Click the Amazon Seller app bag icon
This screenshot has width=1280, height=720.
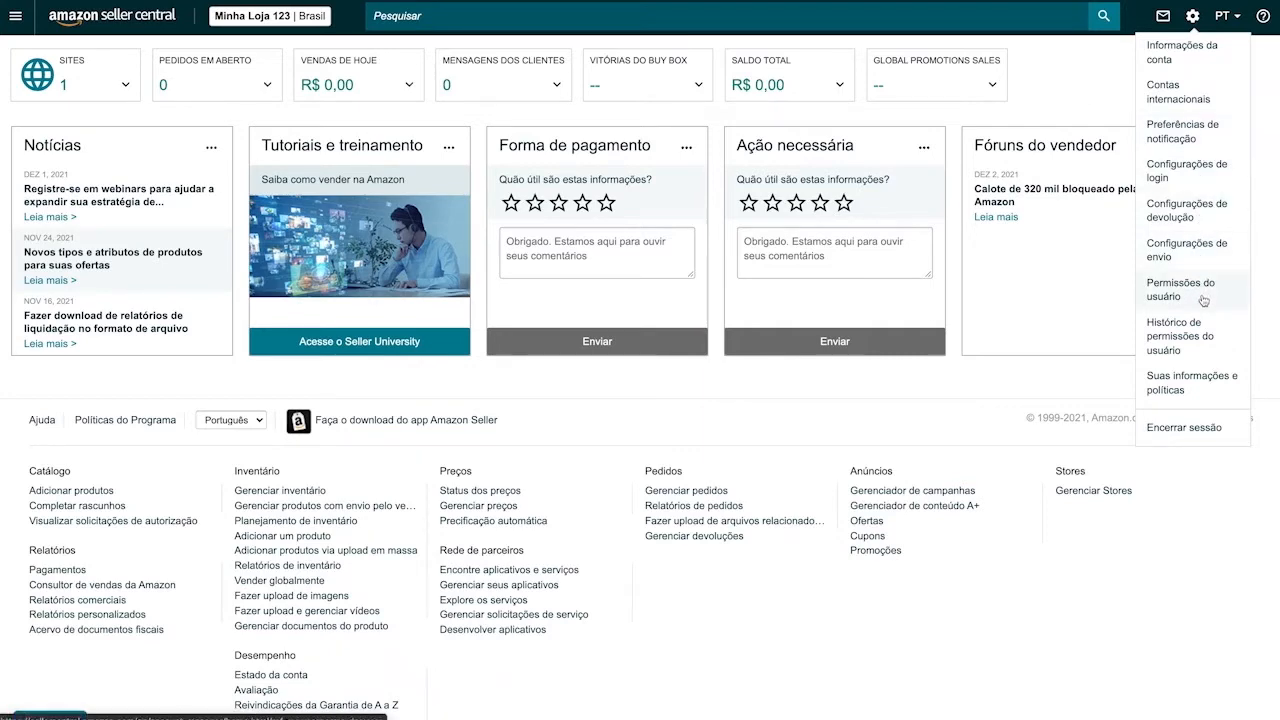tap(298, 421)
